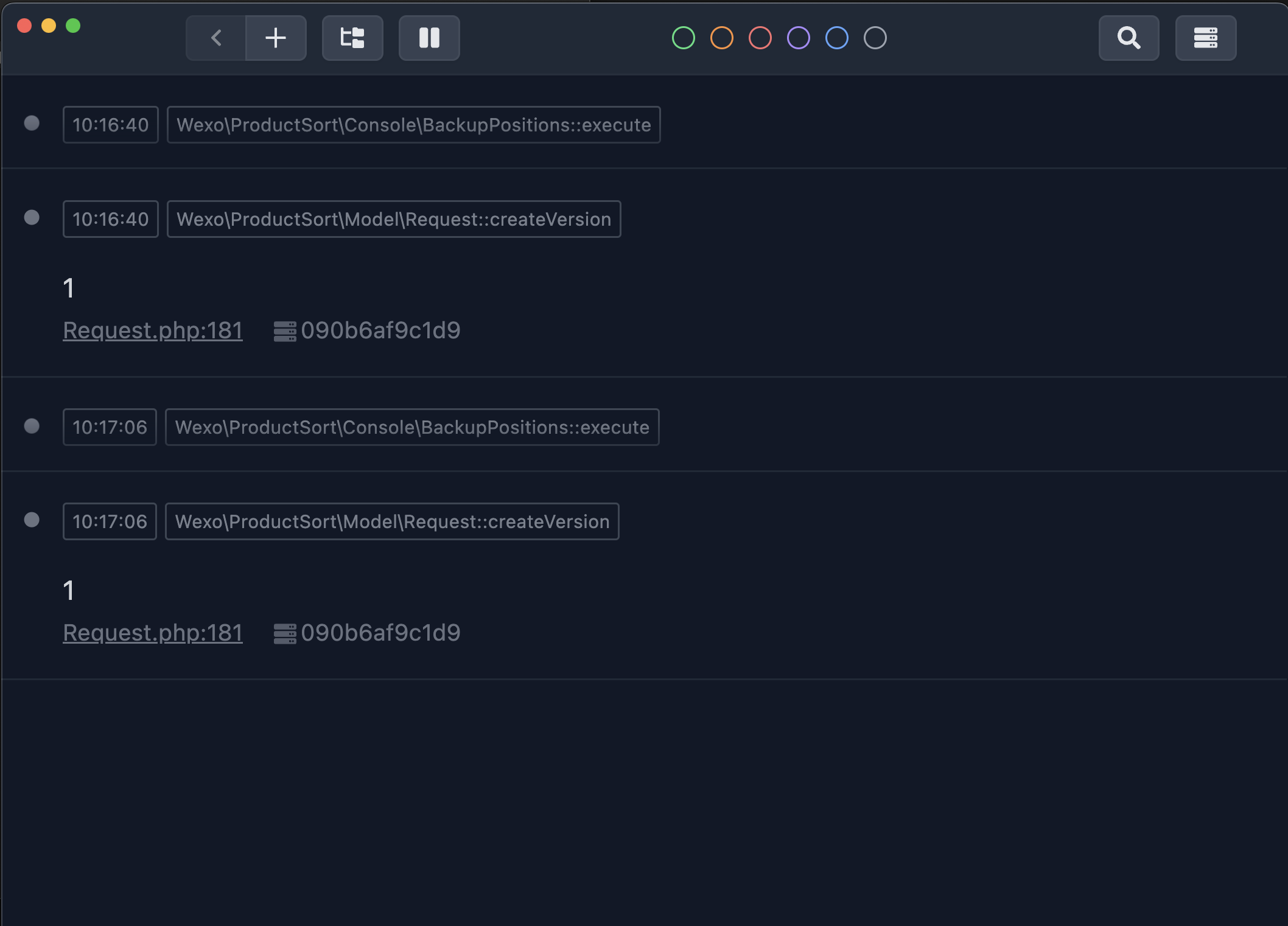Create a new screen with the plus icon
Screen dimensions: 1288x926
pyautogui.click(x=276, y=38)
